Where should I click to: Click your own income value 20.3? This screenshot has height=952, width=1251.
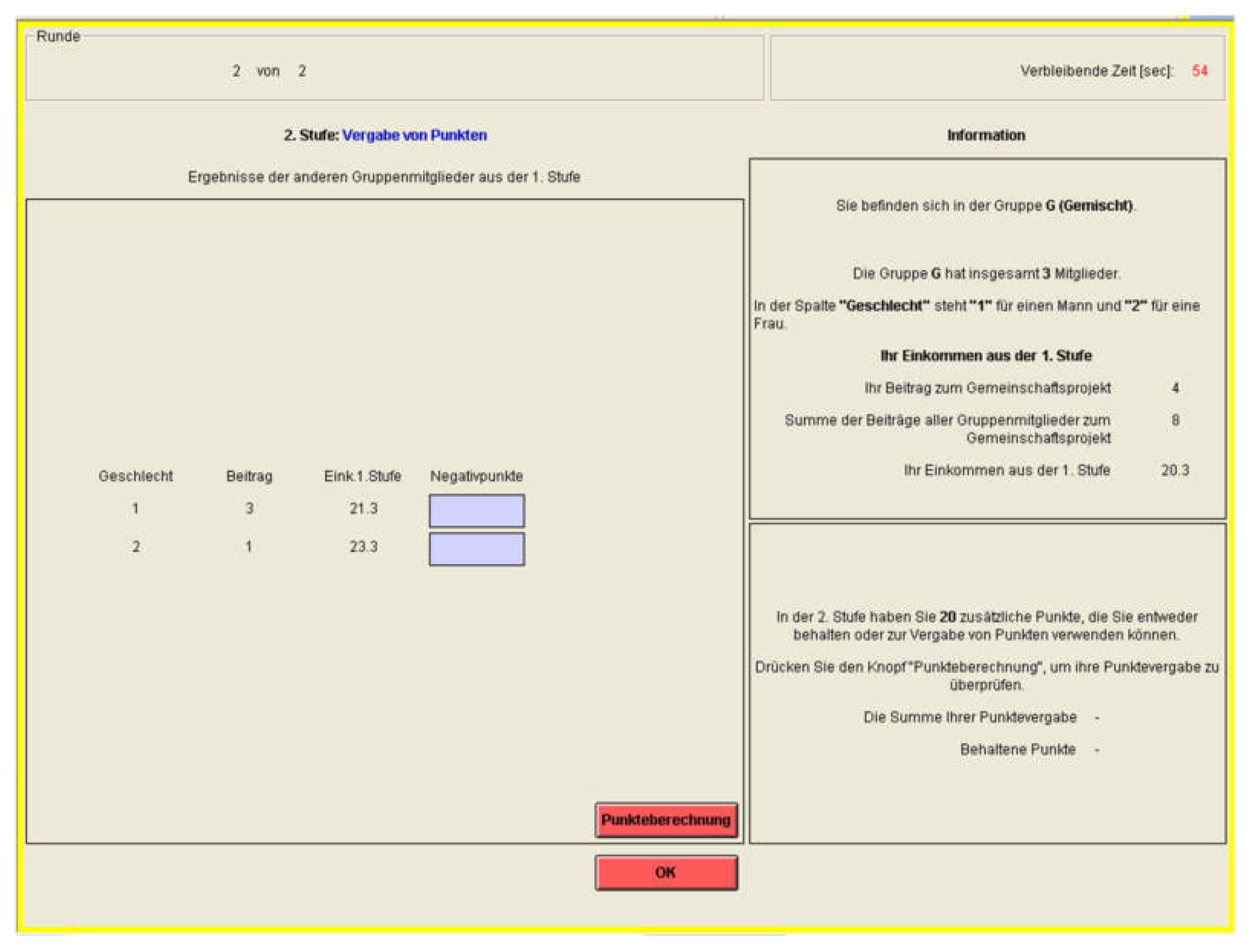pyautogui.click(x=1175, y=470)
